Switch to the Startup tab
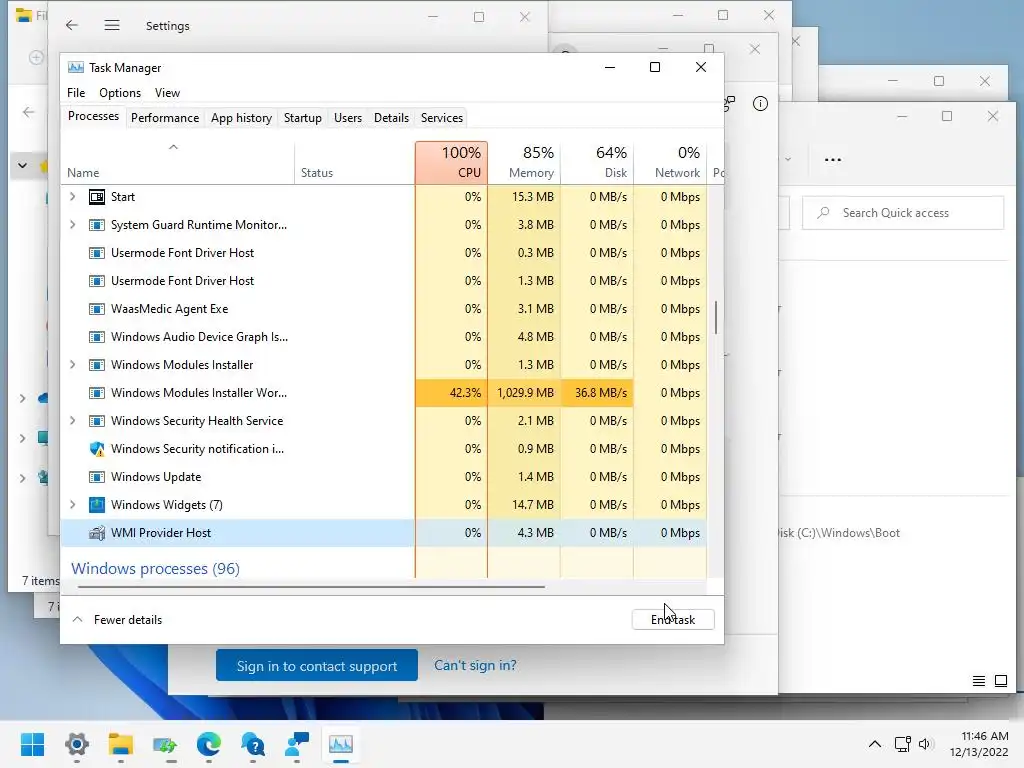 (x=302, y=118)
